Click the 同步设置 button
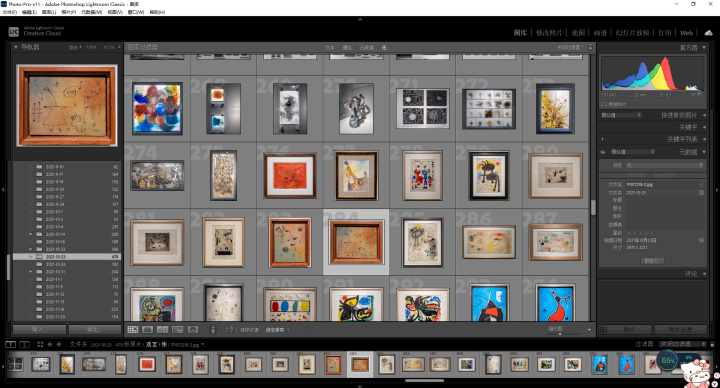 click(681, 330)
